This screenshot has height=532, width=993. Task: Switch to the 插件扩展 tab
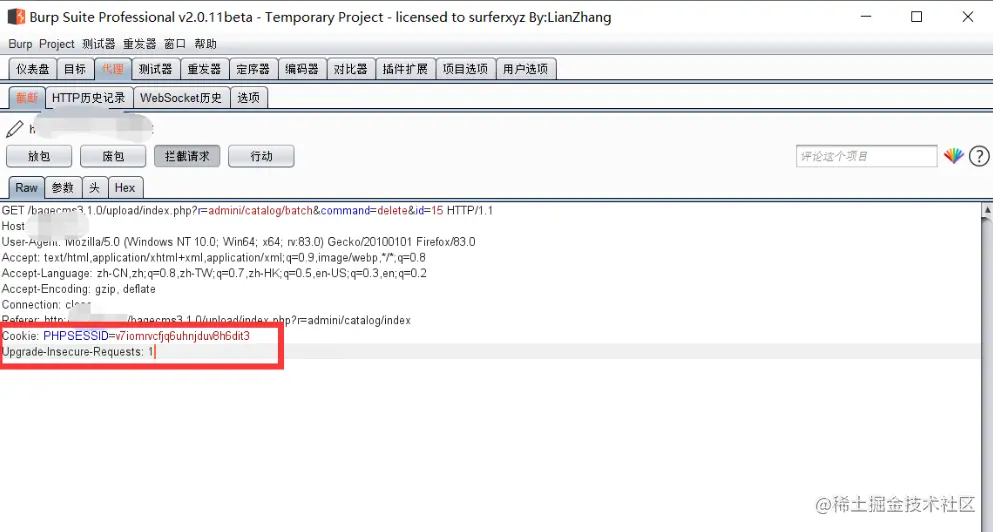point(405,69)
